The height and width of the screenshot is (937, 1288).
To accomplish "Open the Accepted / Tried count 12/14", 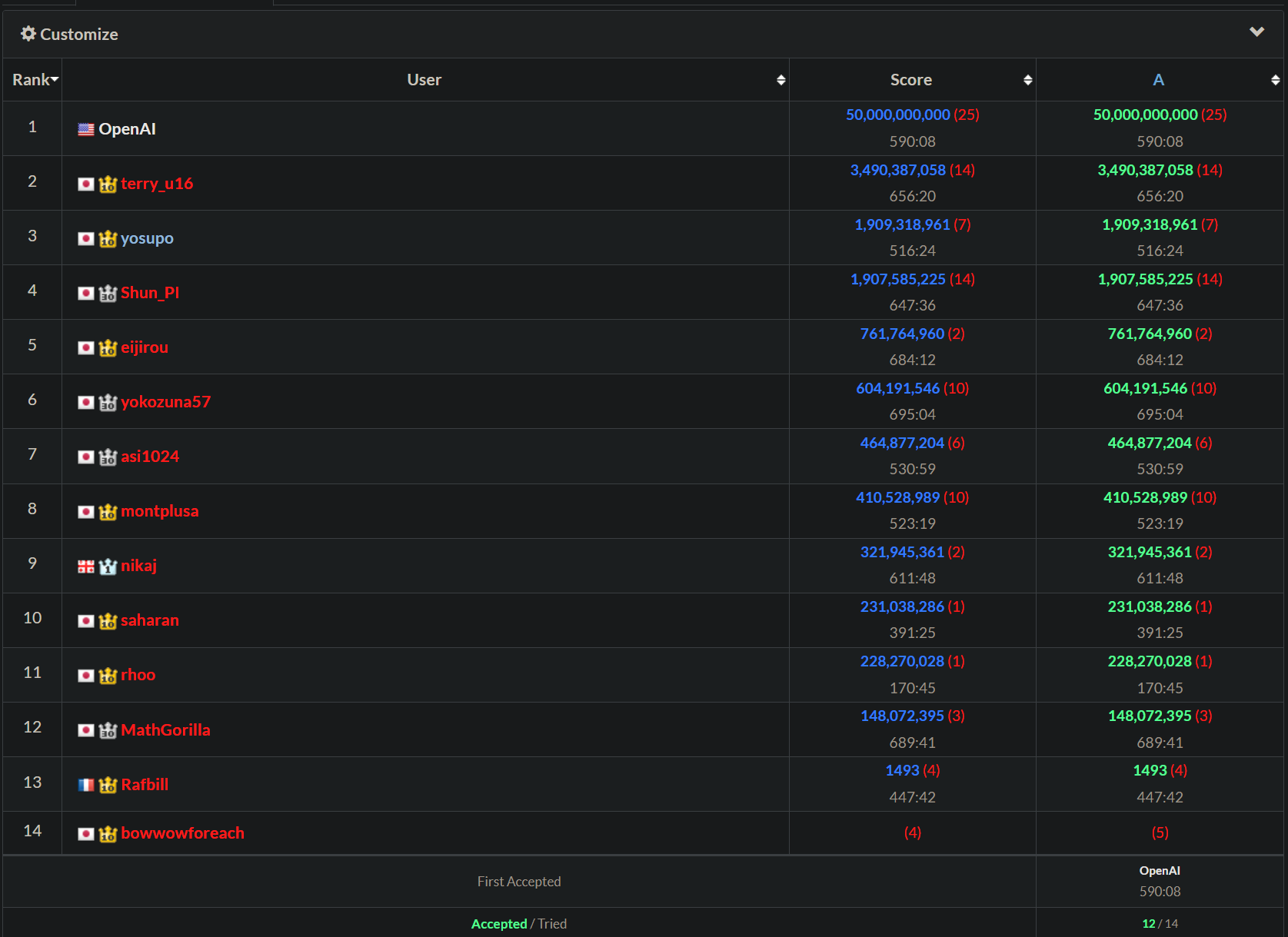I will pyautogui.click(x=1160, y=923).
